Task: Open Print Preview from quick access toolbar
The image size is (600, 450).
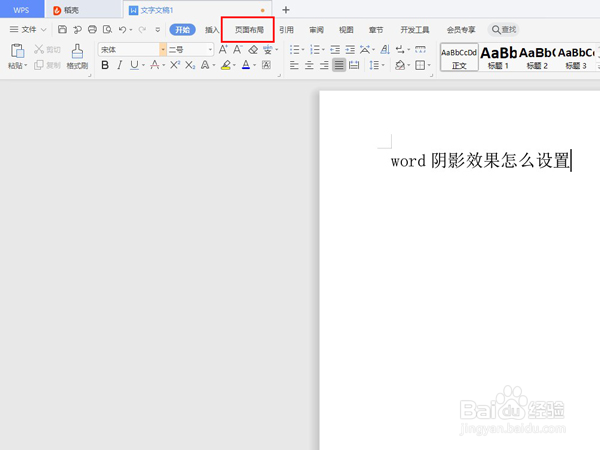Action: click(108, 29)
